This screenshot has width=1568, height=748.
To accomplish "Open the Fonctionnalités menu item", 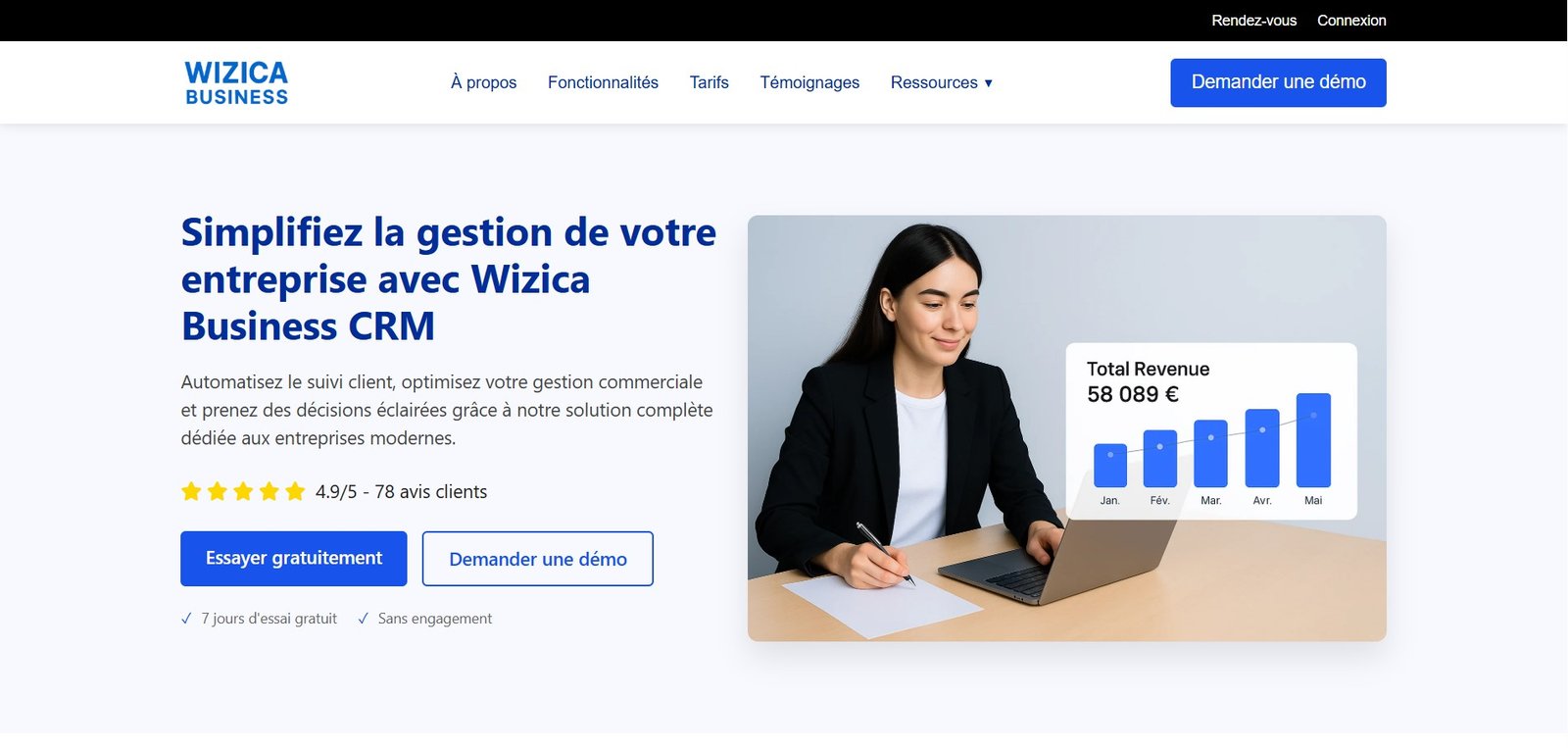I will pos(603,82).
